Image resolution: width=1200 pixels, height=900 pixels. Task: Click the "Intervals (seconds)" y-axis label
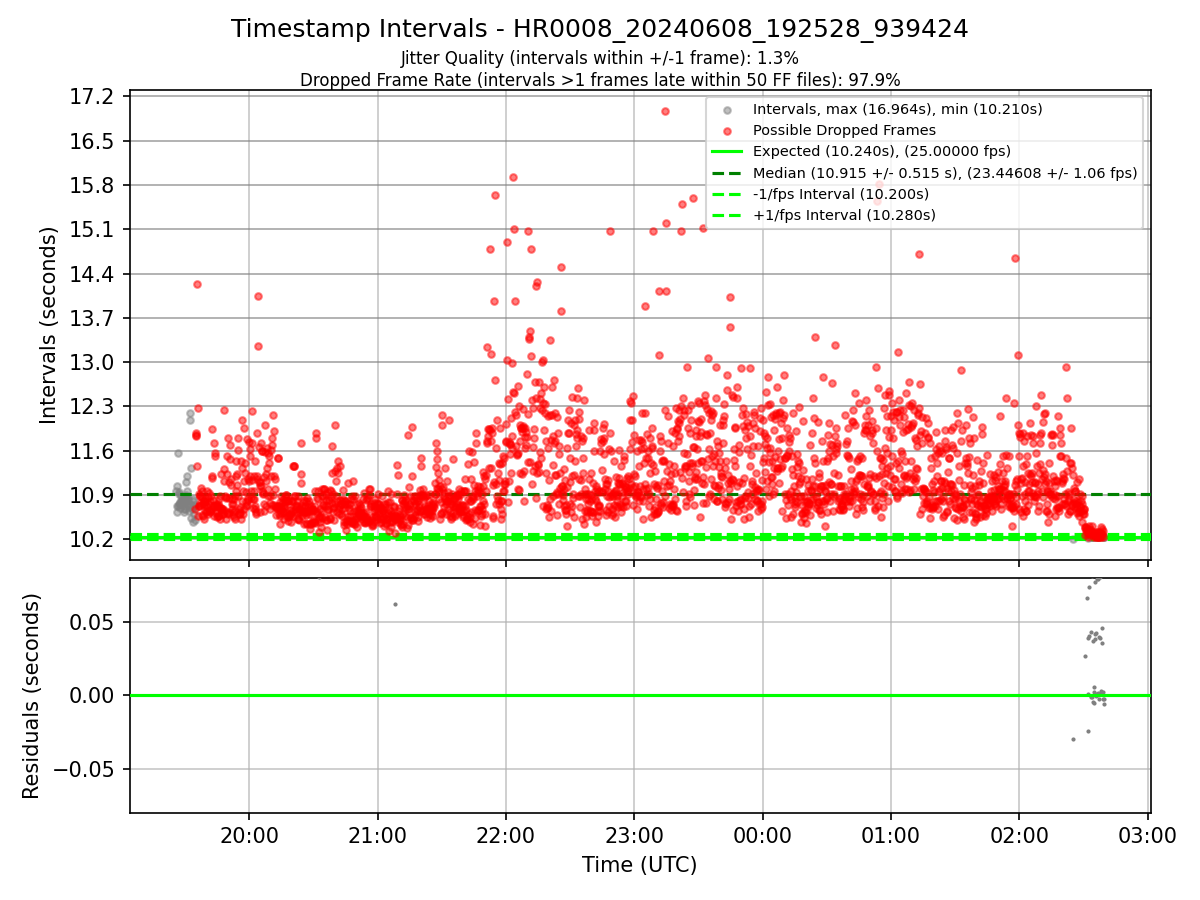49,325
